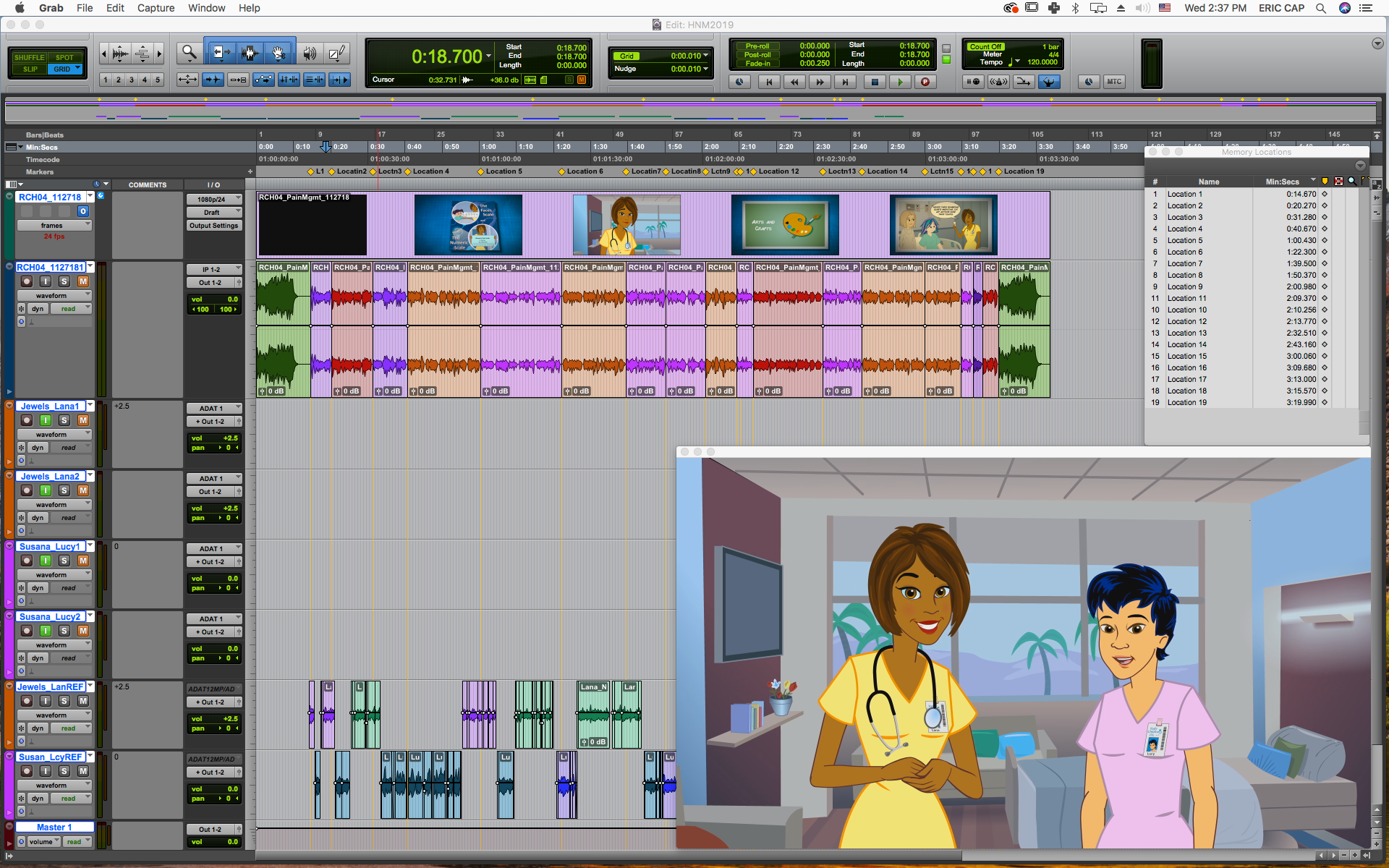Click the green Play transport button

(900, 82)
